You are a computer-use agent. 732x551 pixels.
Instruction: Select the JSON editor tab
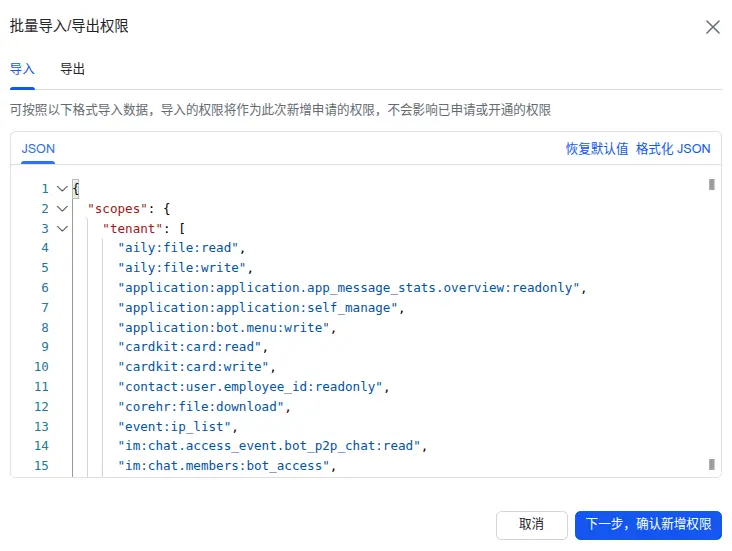tap(38, 149)
